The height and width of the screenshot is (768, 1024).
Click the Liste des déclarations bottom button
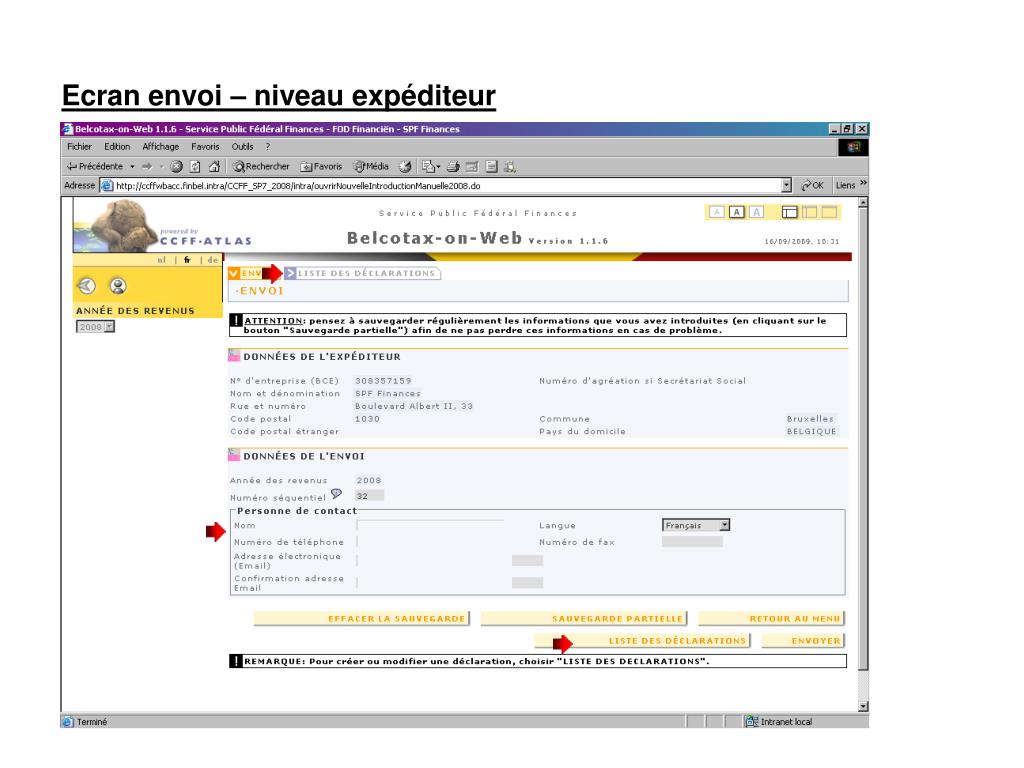(643, 641)
